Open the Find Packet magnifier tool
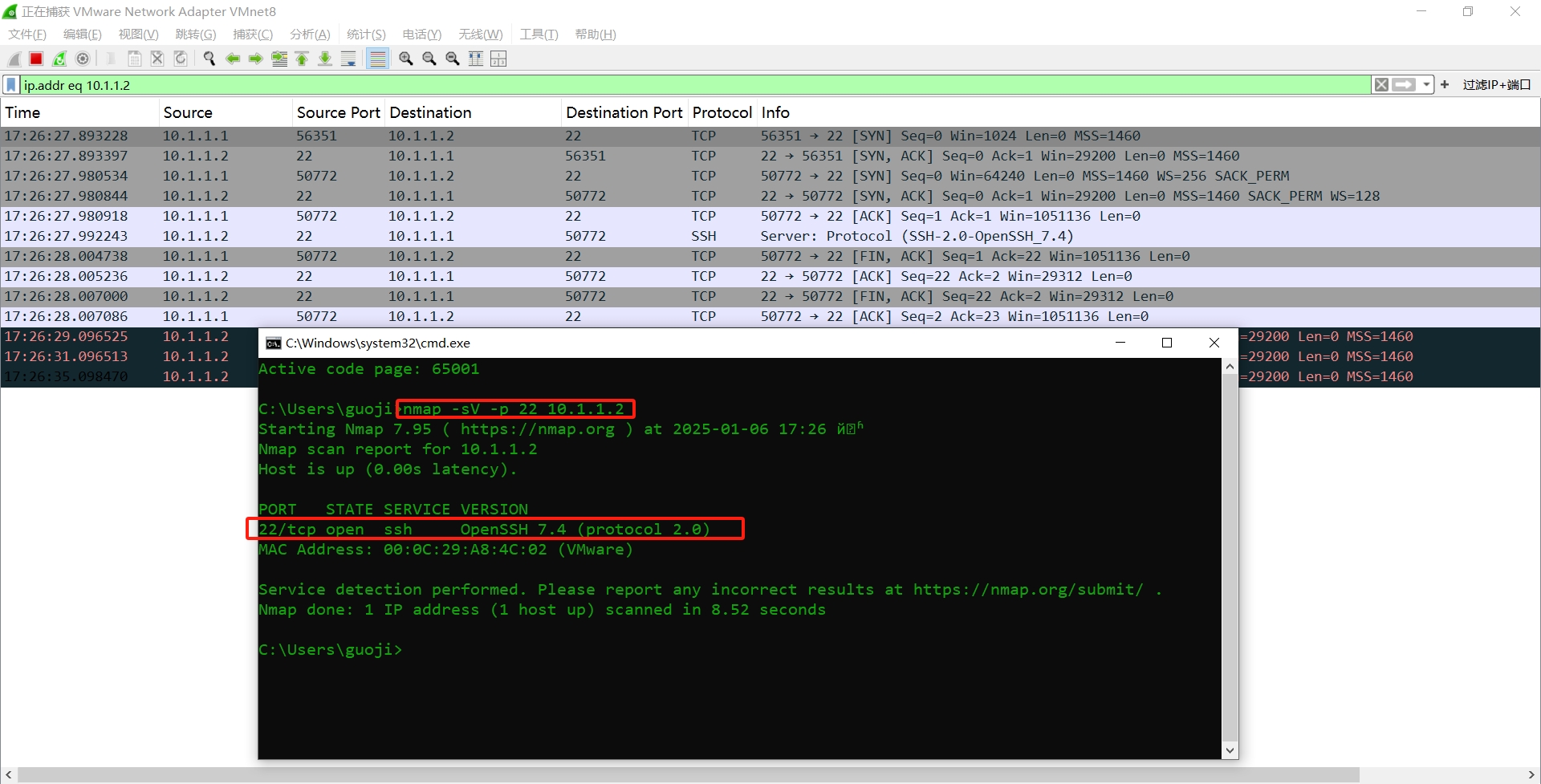Screen dimensions: 1541x784 point(209,59)
